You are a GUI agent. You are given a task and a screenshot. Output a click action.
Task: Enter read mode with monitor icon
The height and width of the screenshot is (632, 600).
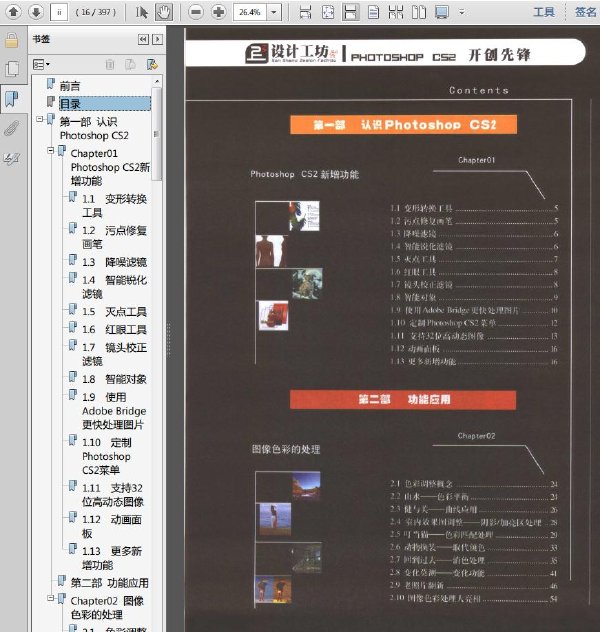442,12
